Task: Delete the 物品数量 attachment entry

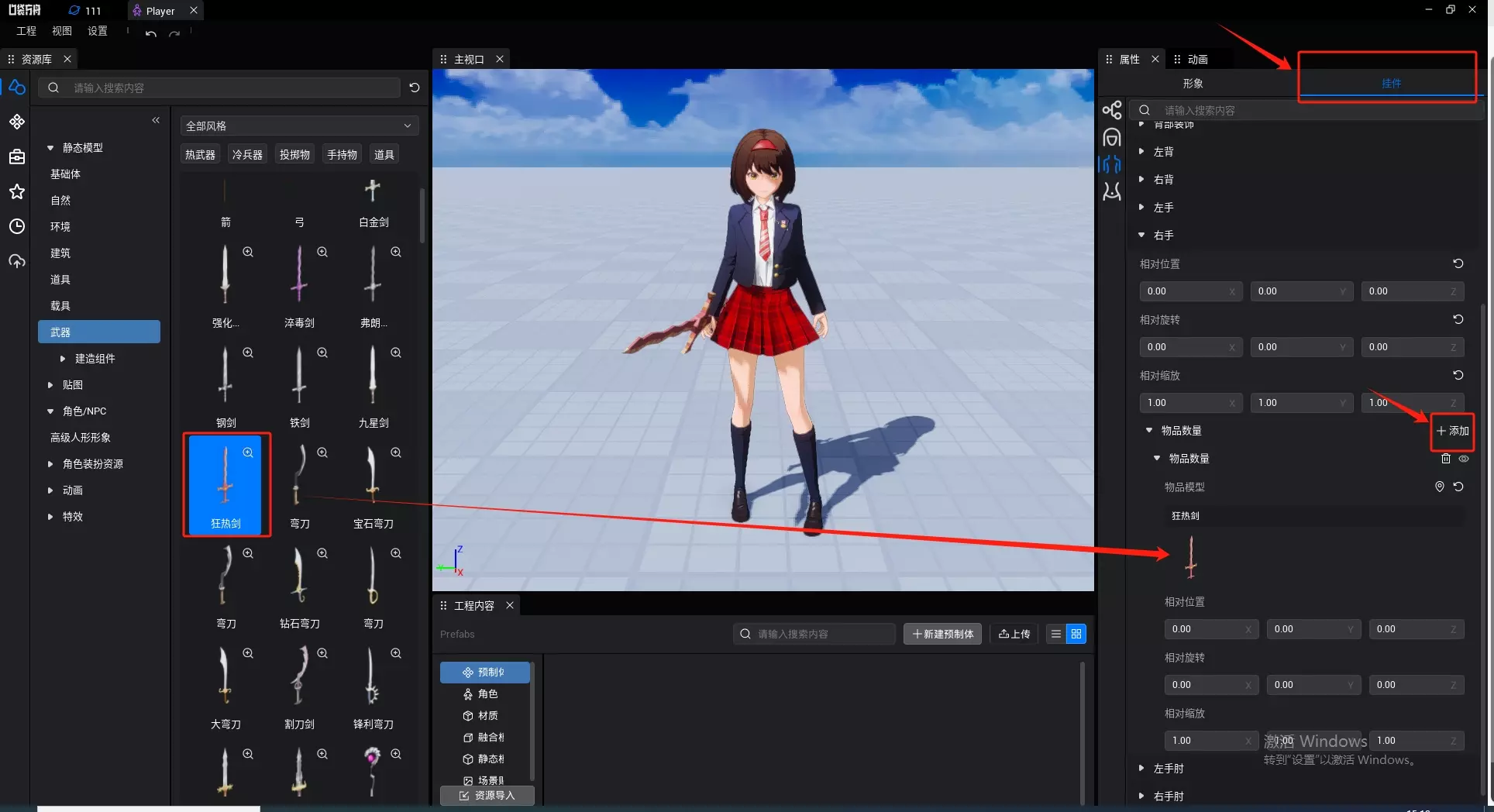Action: [1445, 459]
